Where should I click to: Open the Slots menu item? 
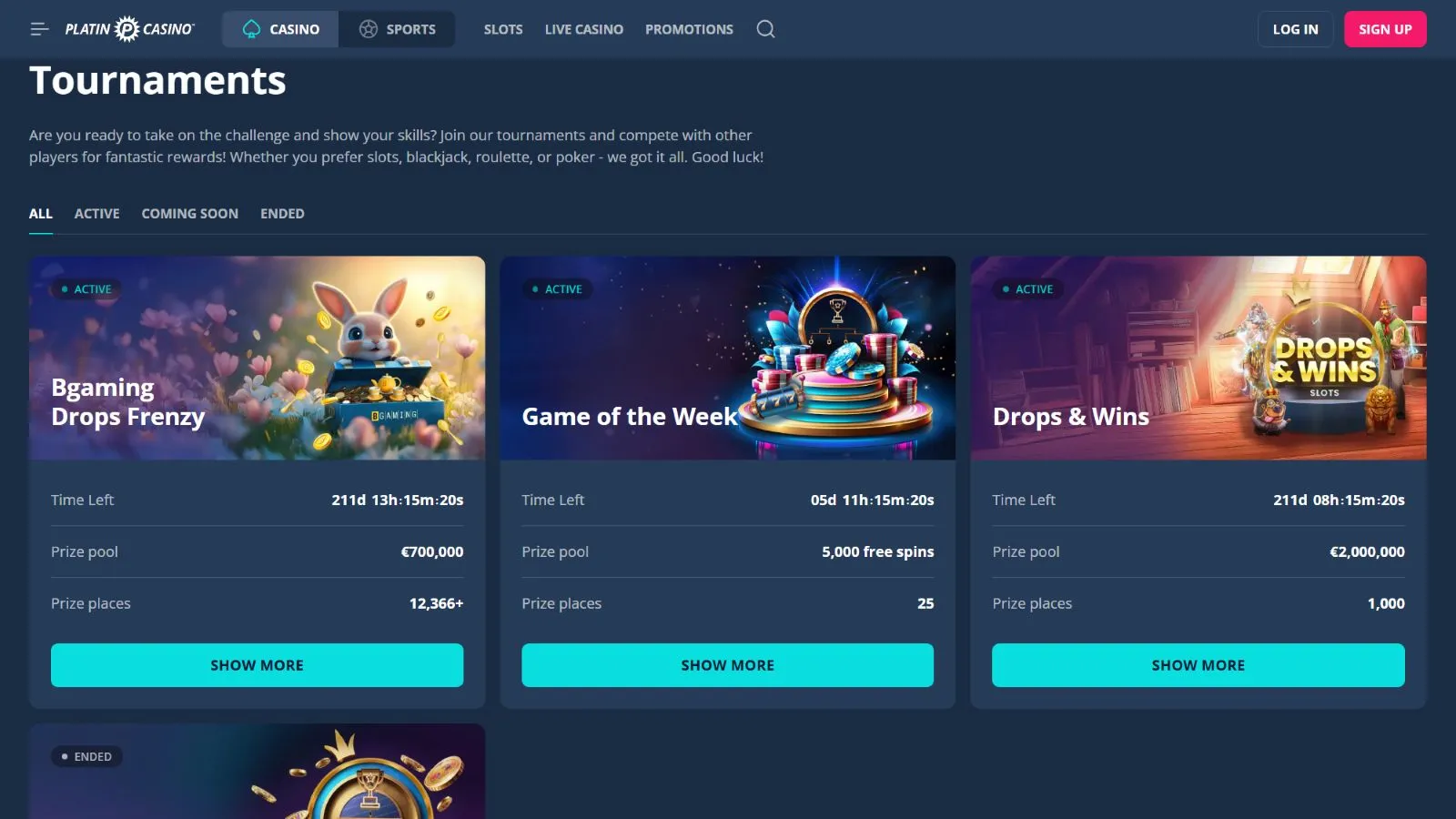tap(503, 29)
